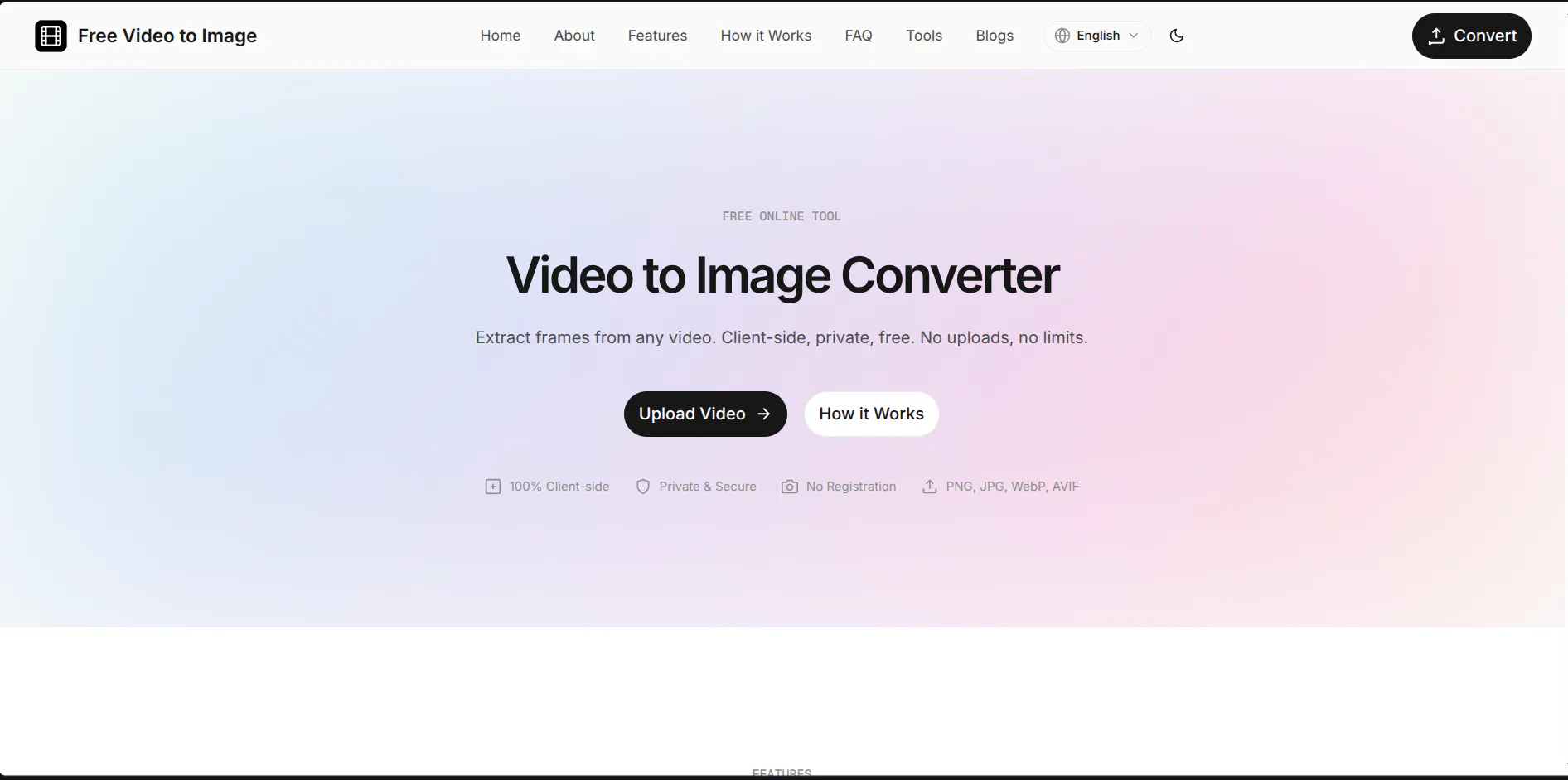
Task: Expand the English language dropdown
Action: (1097, 36)
